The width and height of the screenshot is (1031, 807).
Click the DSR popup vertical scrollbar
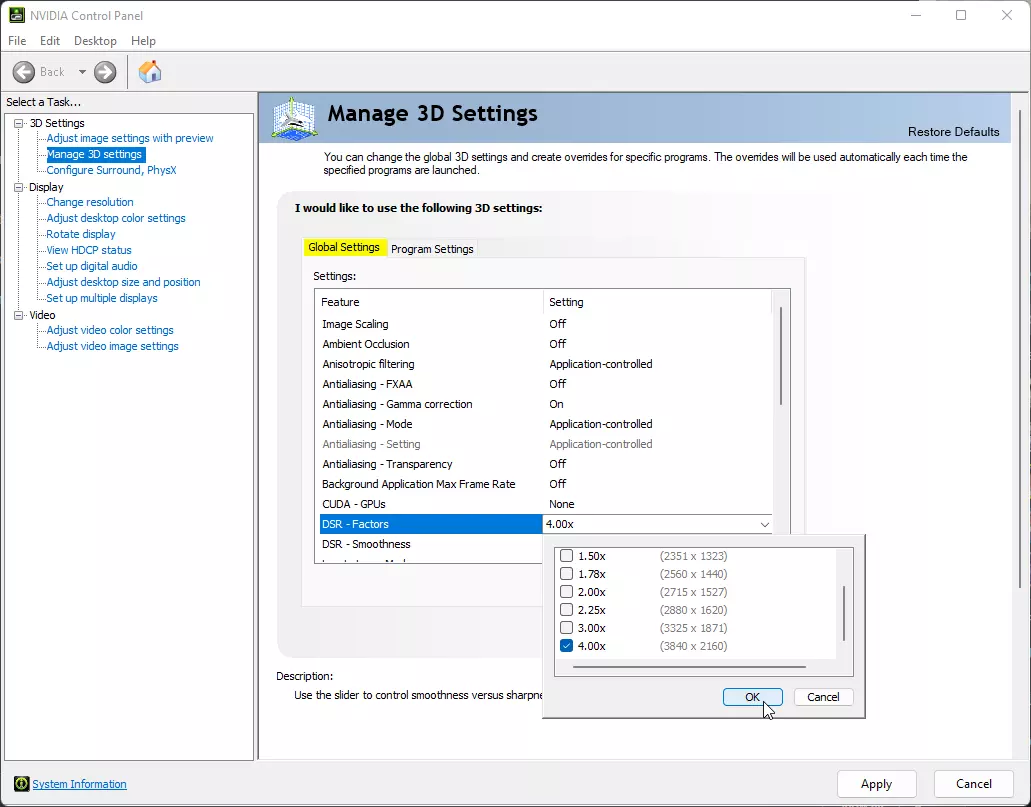844,613
